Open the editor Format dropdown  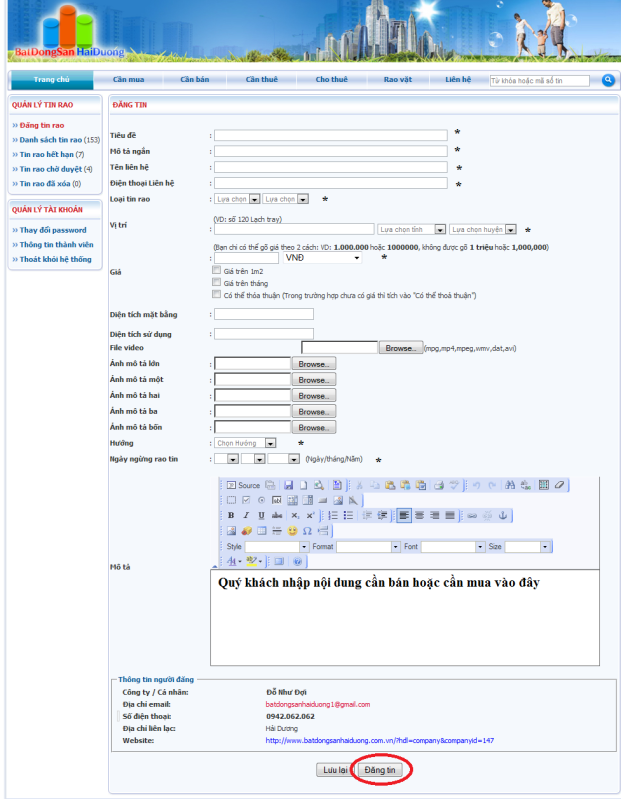click(368, 547)
